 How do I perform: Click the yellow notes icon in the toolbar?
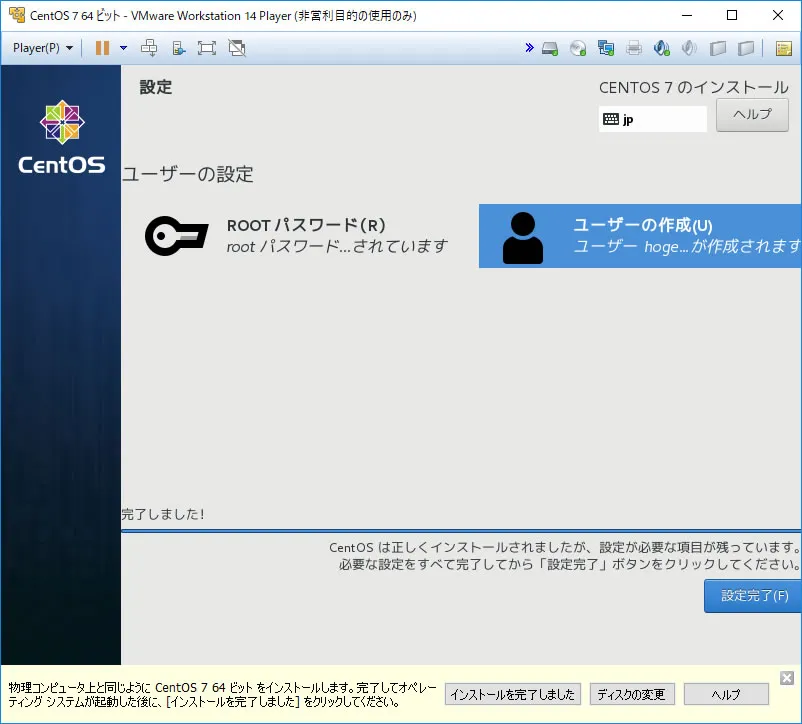[784, 49]
